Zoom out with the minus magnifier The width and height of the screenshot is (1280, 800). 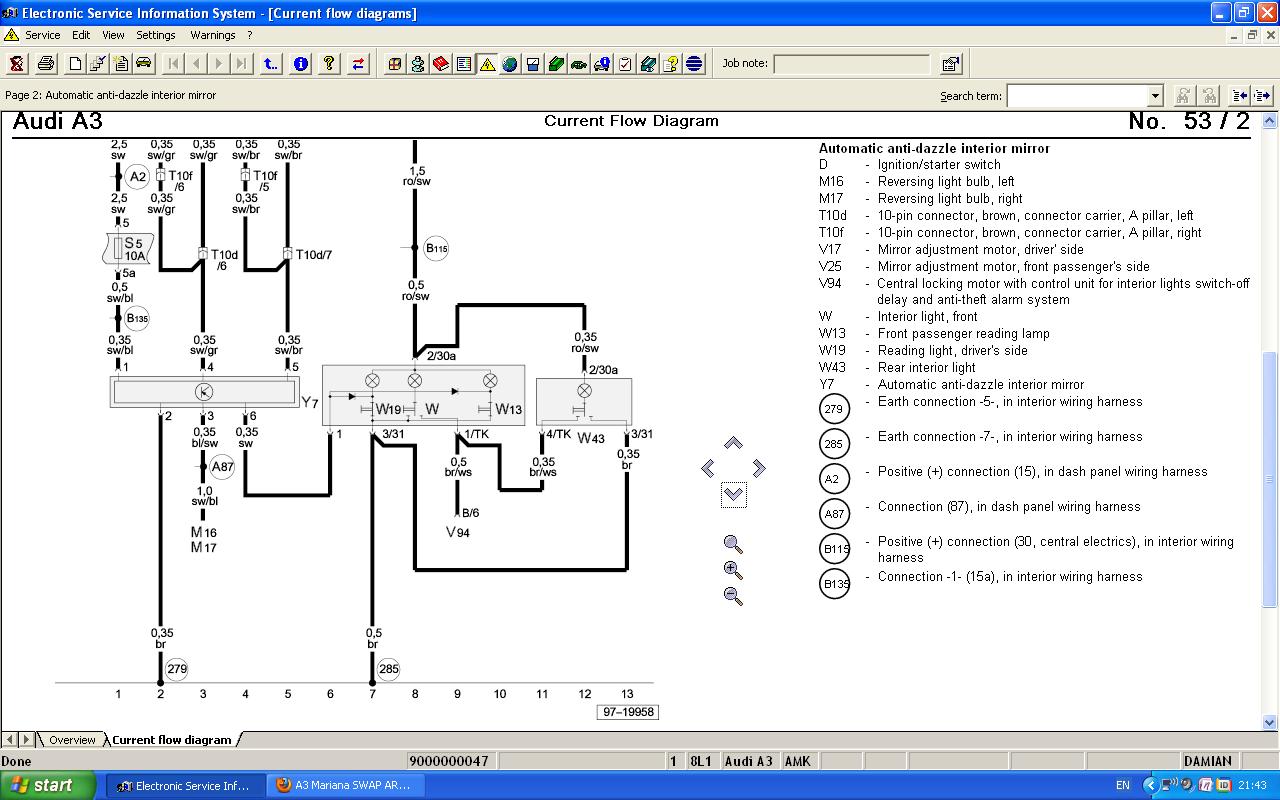[x=733, y=596]
